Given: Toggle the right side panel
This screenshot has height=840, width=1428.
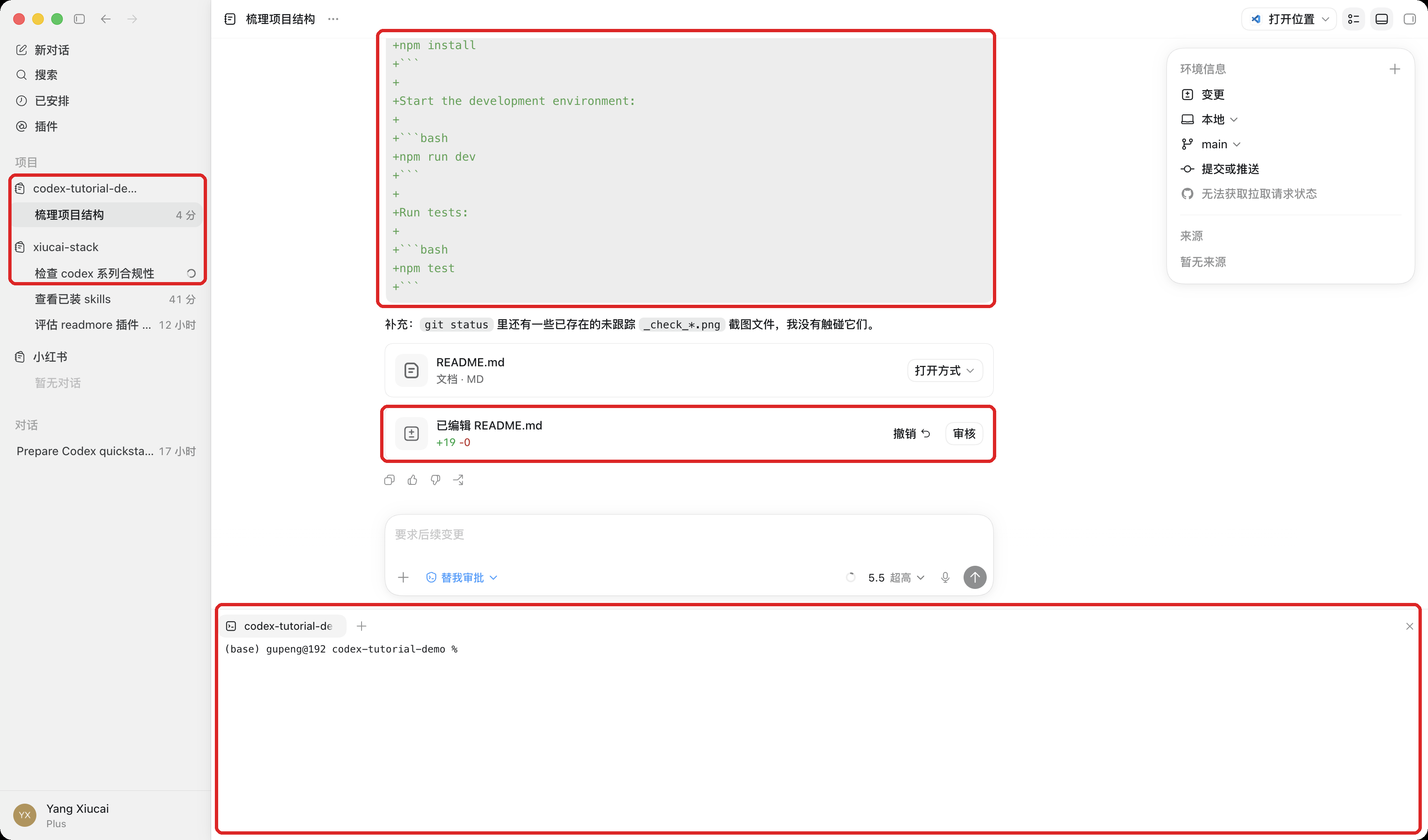Looking at the screenshot, I should (1409, 19).
